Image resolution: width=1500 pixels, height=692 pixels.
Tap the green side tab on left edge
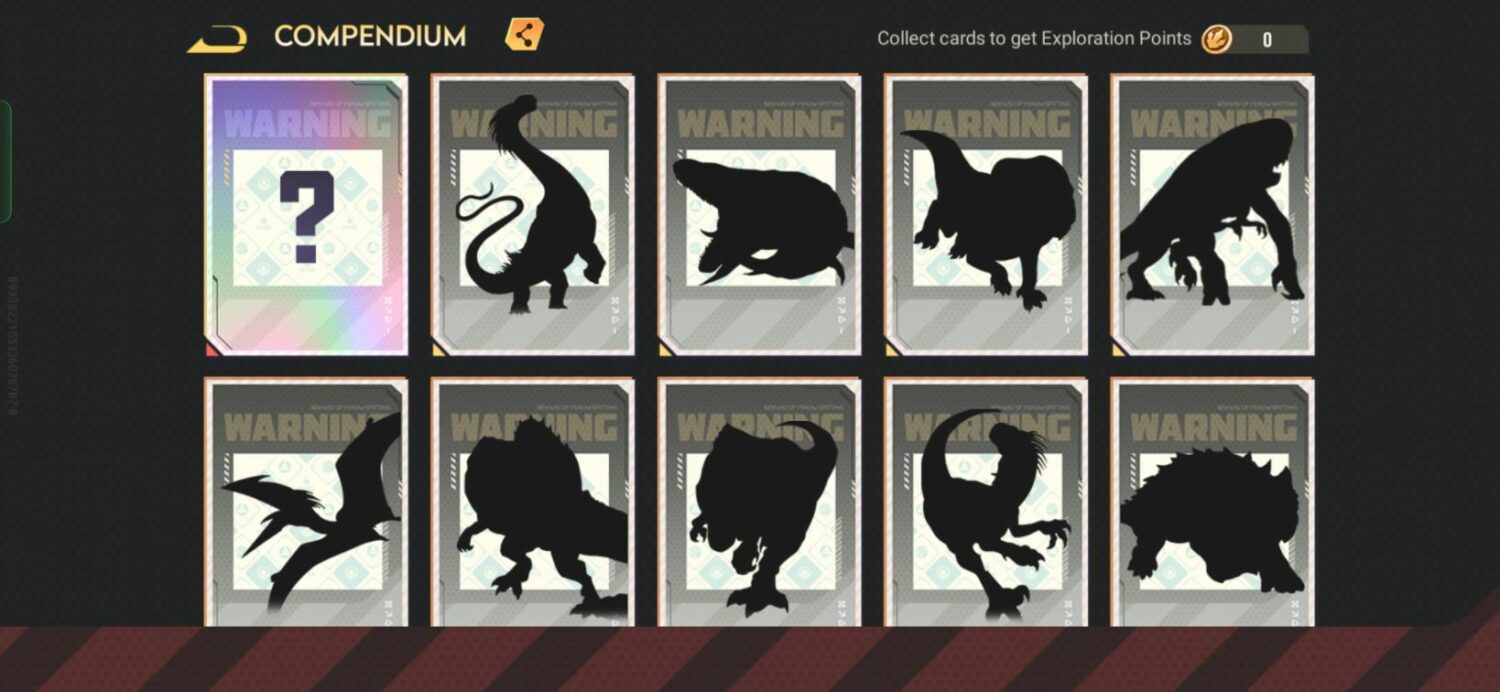coord(5,161)
